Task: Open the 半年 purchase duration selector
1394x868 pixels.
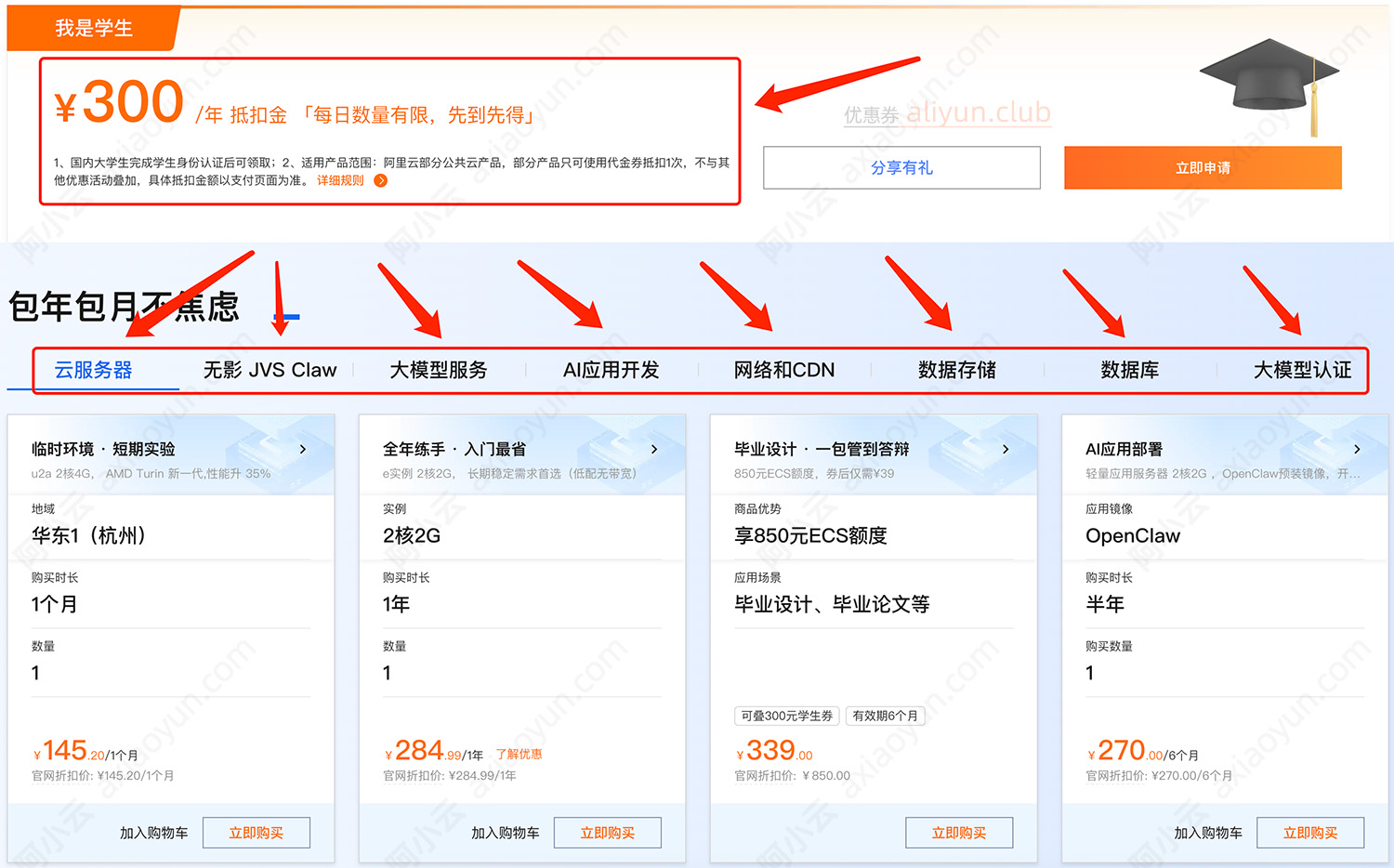Action: 1225,604
